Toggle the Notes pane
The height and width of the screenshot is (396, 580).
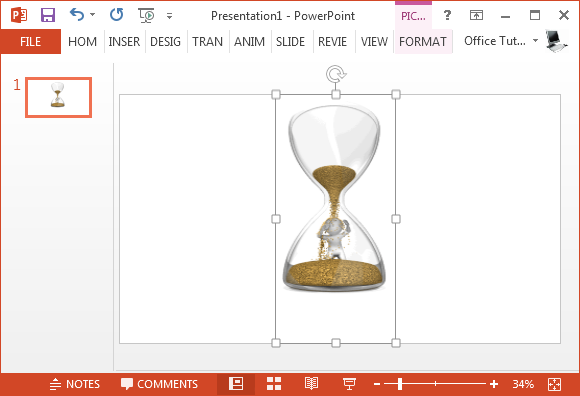pos(75,384)
